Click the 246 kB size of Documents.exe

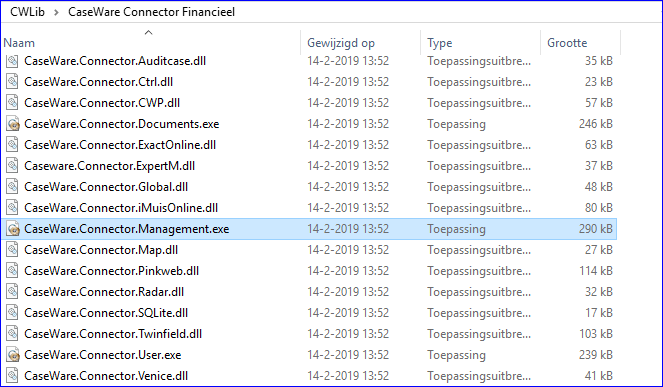coord(596,124)
